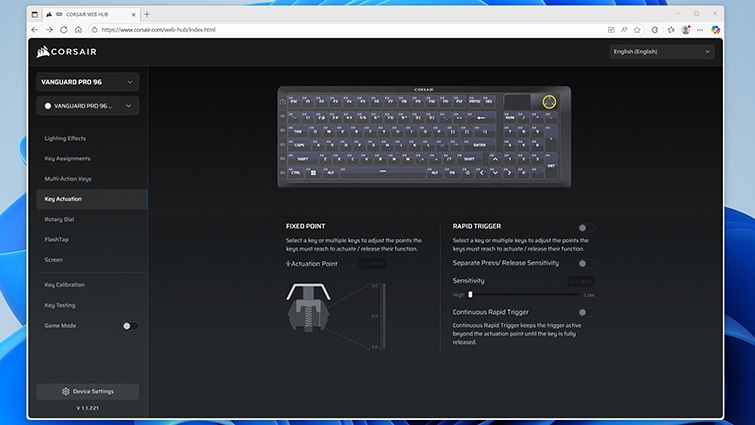755x425 pixels.
Task: Click the Sensitivity slider handle
Action: pyautogui.click(x=470, y=295)
